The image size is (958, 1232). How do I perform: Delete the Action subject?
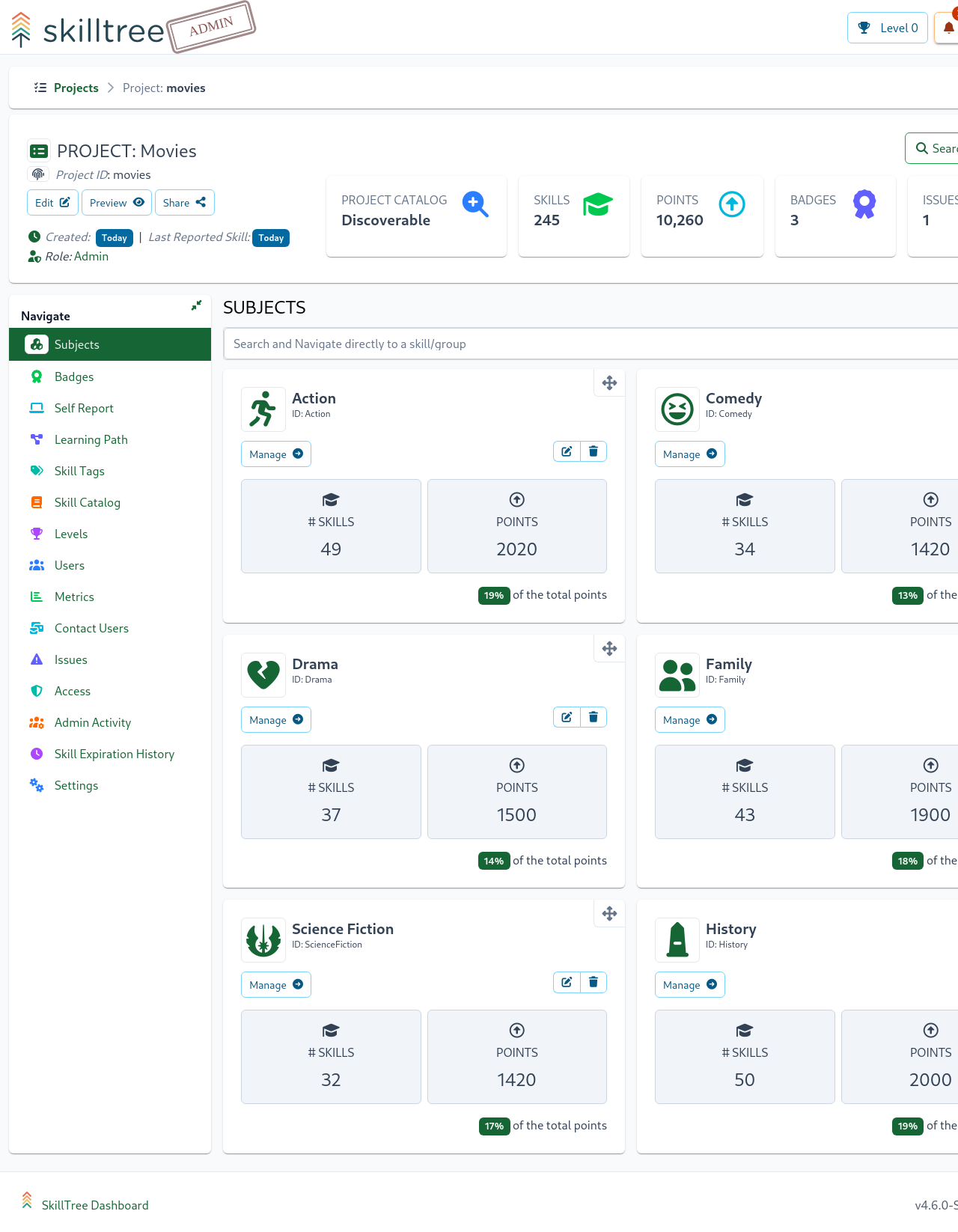coord(593,451)
